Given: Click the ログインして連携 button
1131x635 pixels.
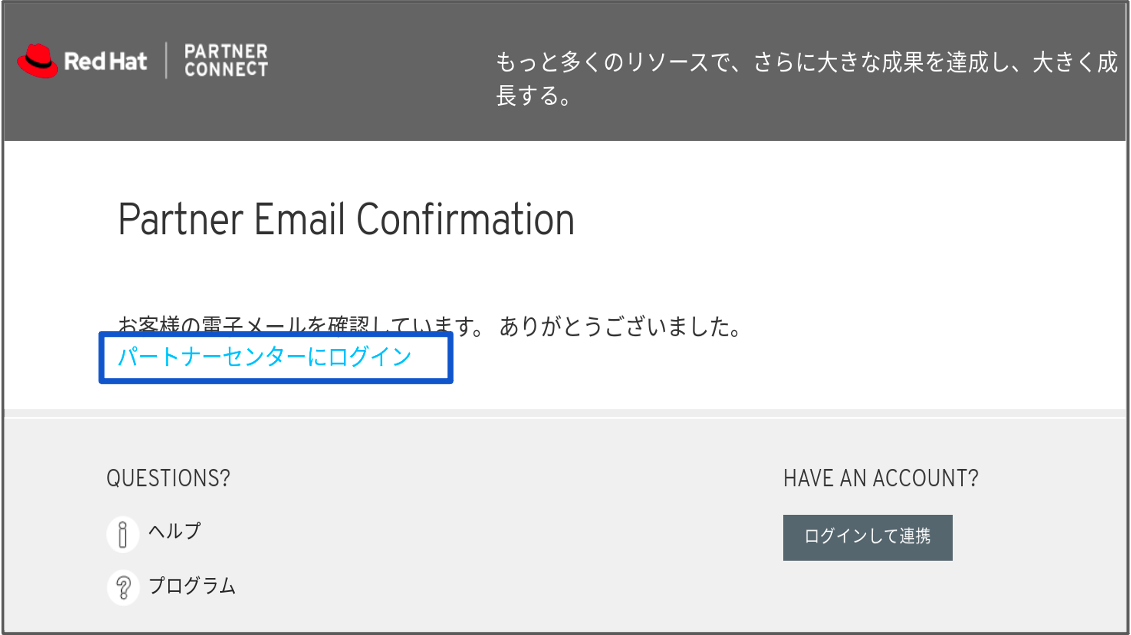Looking at the screenshot, I should pos(868,538).
